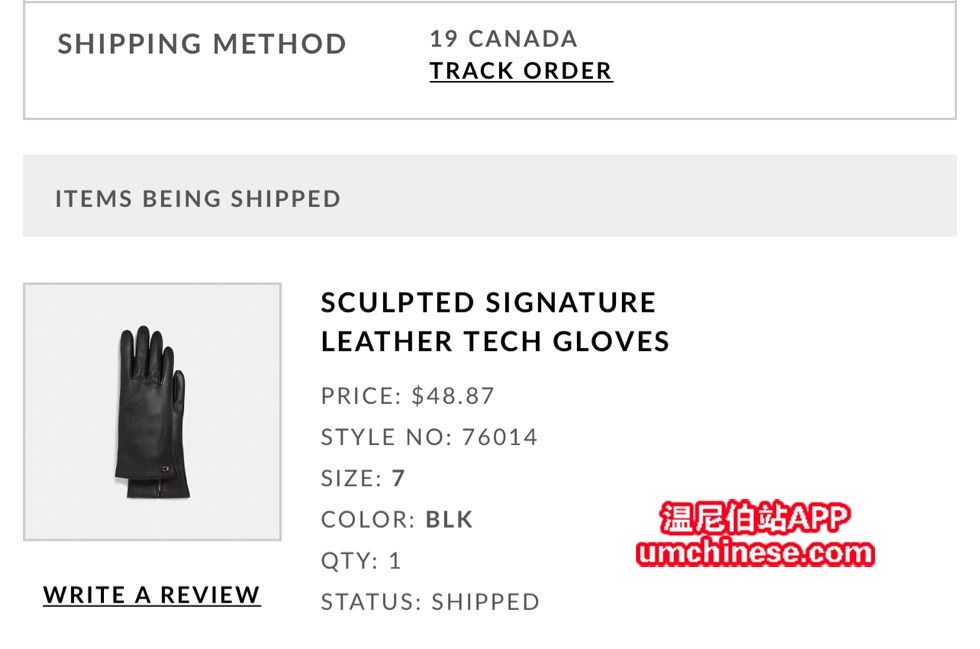Select the Qty 1 line
Screen dimensions: 980x649
(x=361, y=561)
